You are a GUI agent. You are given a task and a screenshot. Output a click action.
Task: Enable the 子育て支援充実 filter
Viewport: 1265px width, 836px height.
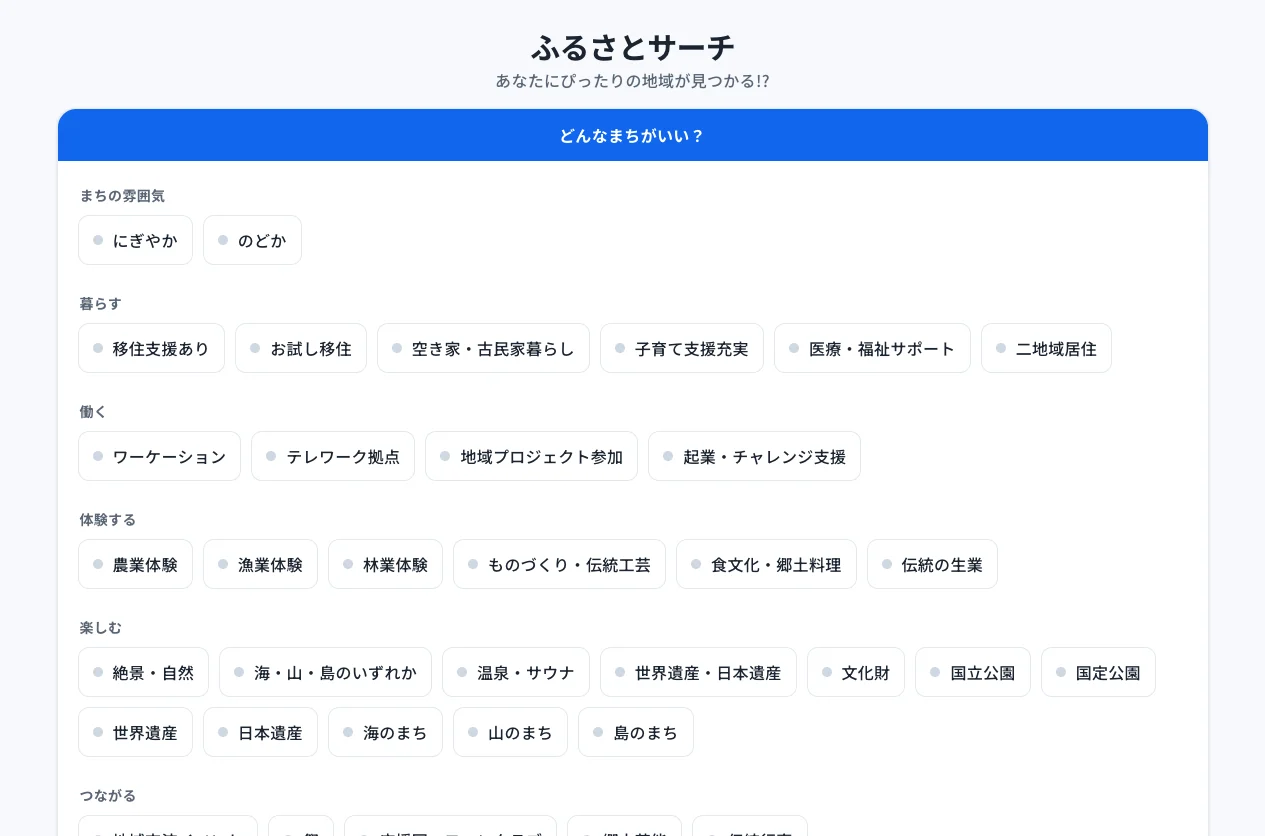click(682, 348)
